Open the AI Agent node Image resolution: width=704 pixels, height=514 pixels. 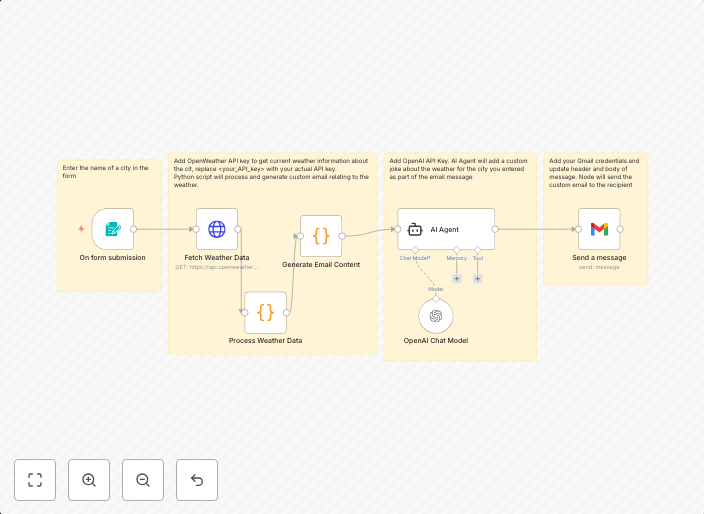(x=445, y=229)
